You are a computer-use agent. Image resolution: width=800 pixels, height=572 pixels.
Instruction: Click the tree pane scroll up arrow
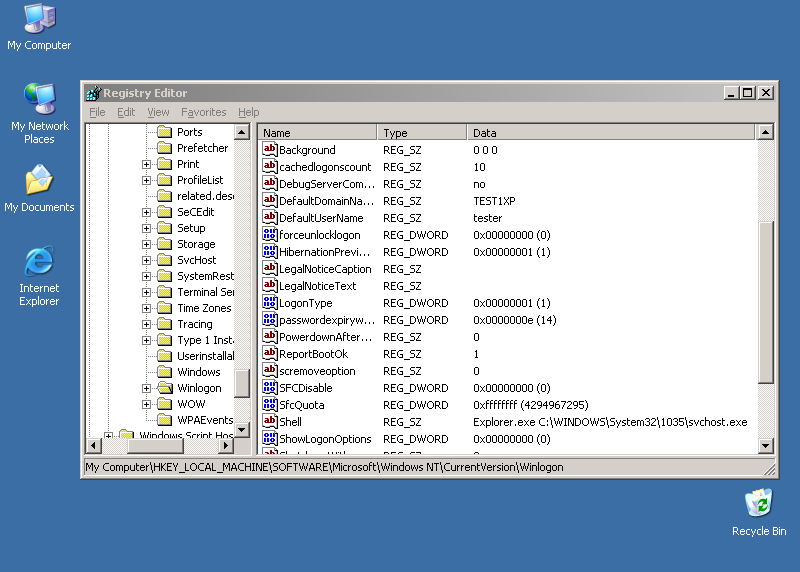click(242, 132)
